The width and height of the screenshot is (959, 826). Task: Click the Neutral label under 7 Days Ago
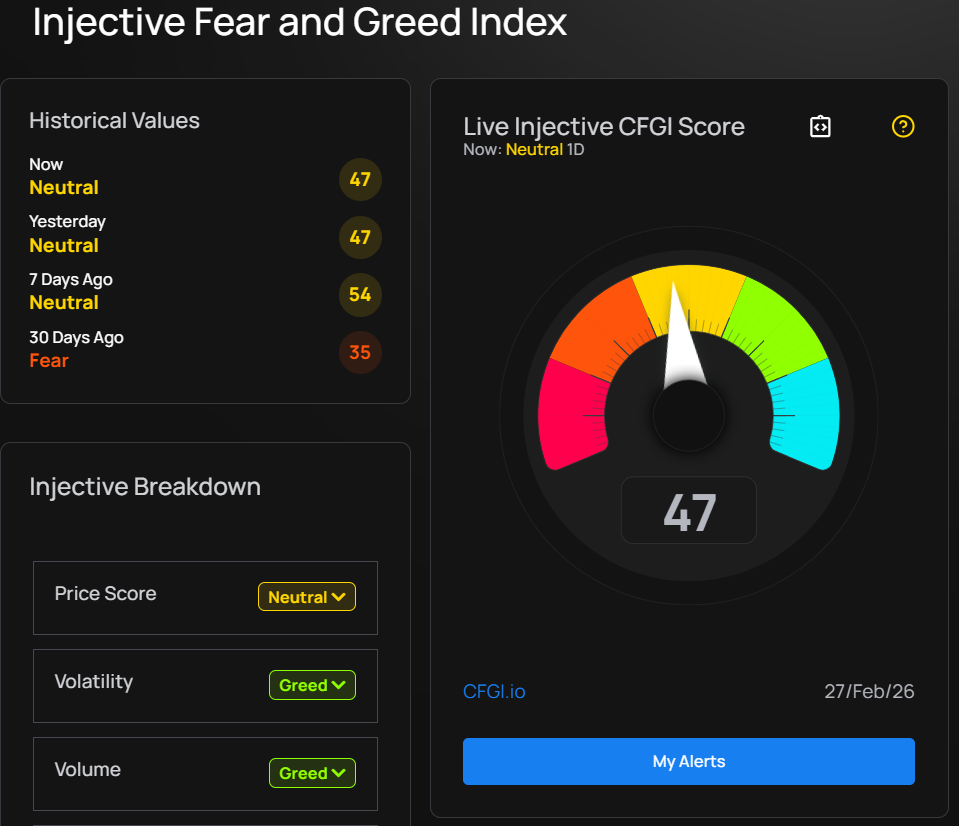(64, 303)
